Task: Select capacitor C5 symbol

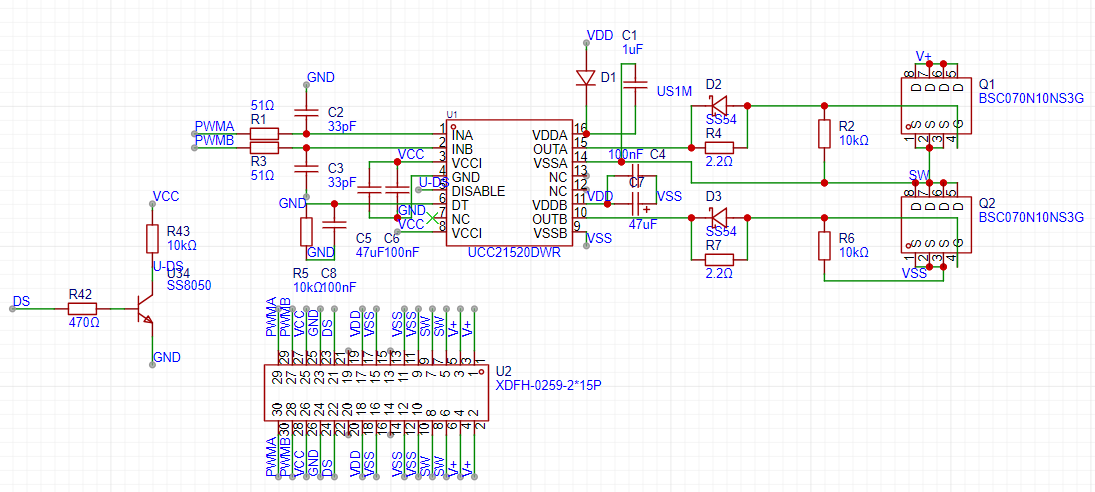Action: (x=369, y=189)
